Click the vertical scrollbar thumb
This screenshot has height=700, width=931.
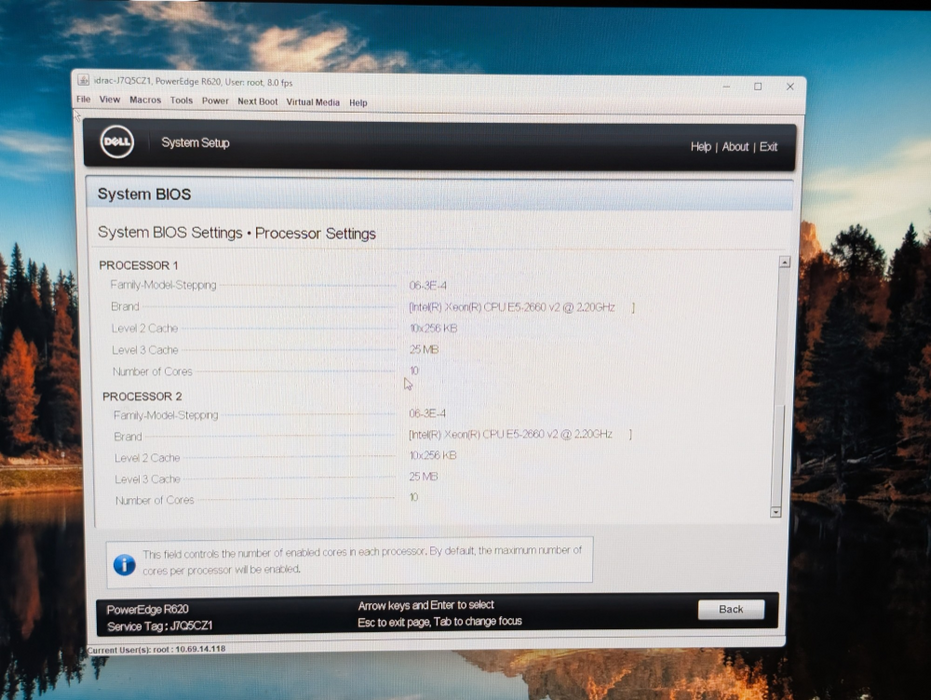point(778,454)
